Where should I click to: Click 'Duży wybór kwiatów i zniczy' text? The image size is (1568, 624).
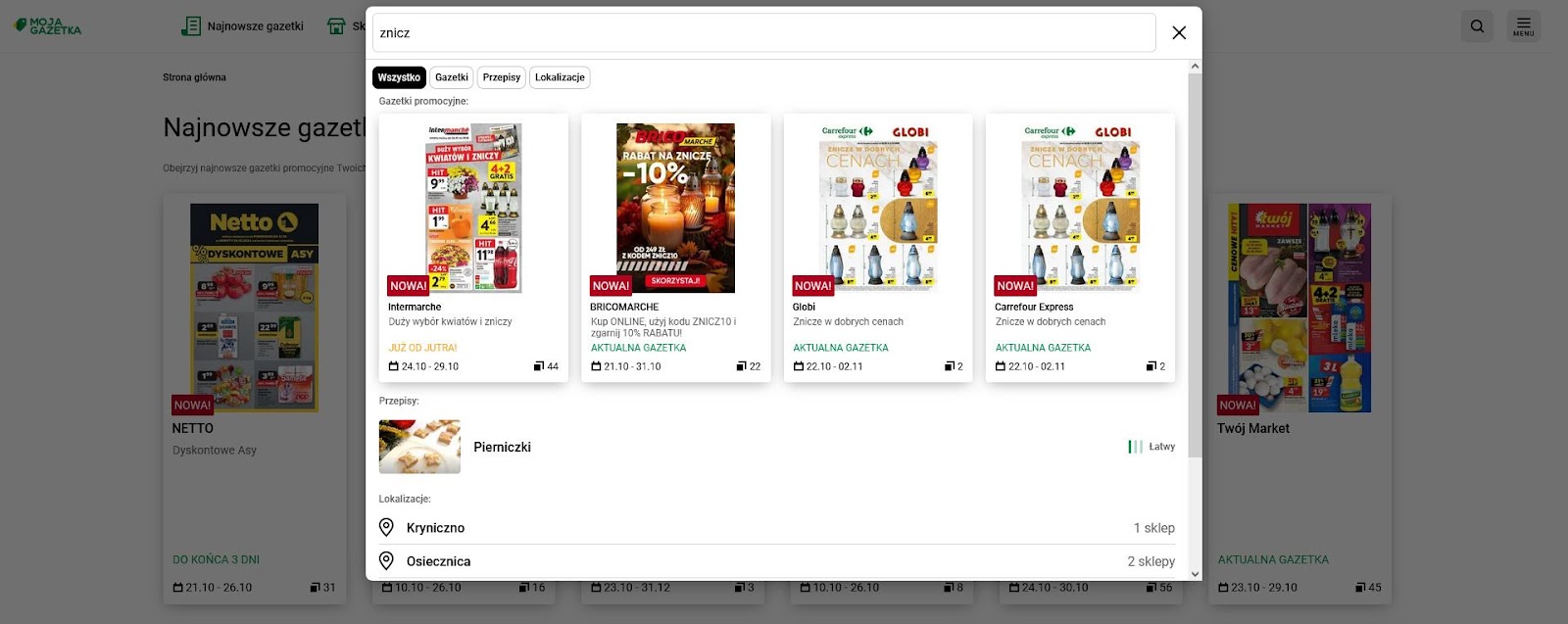(450, 321)
